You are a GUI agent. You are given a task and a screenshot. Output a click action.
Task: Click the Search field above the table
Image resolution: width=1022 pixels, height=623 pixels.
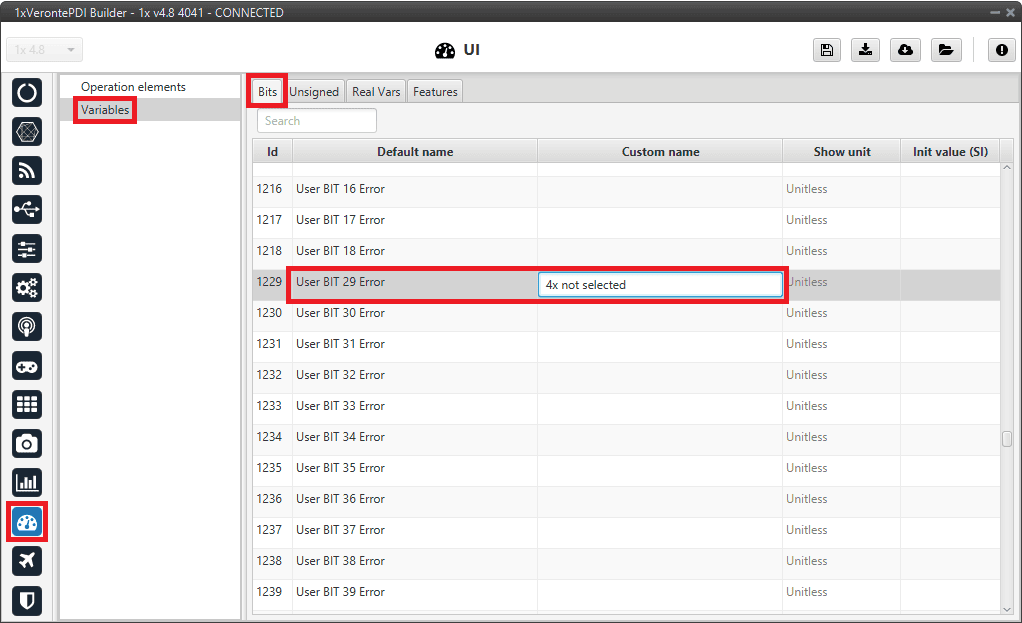point(317,121)
